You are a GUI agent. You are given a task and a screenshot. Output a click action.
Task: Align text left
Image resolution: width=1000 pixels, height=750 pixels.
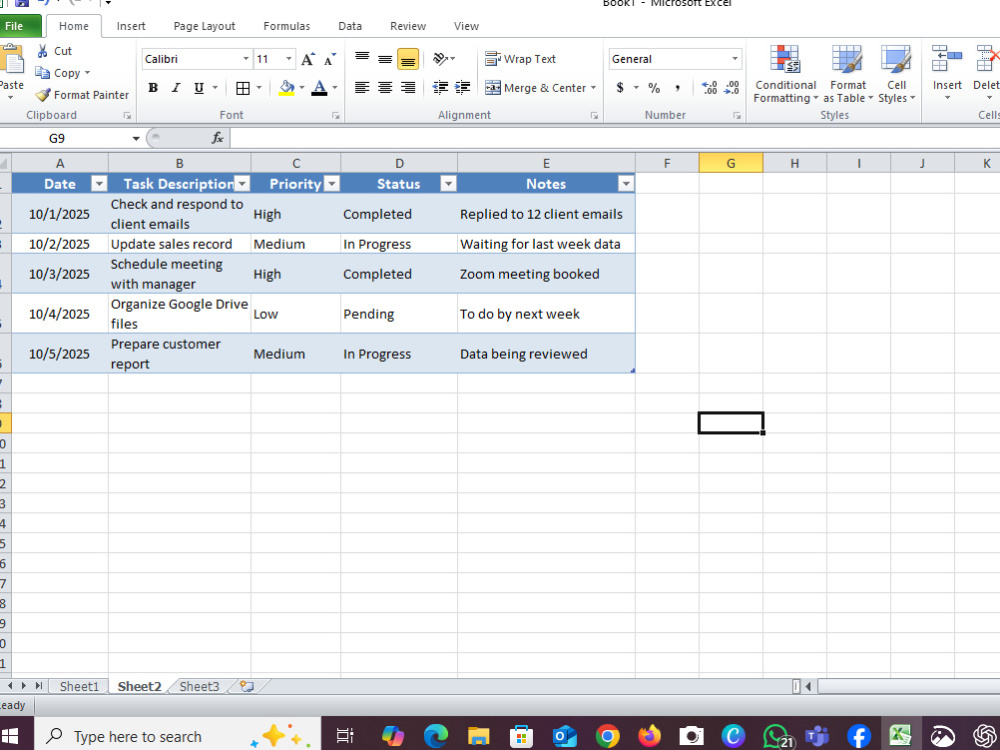pos(362,88)
